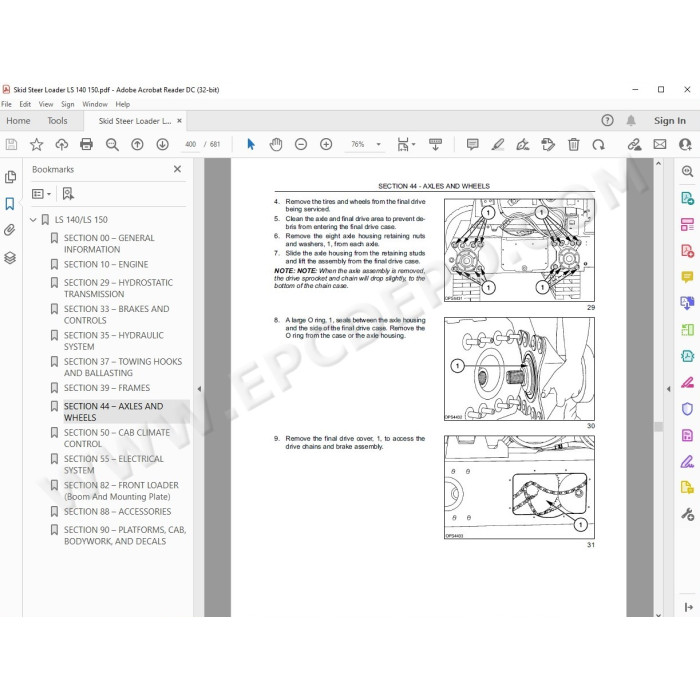
Task: Select the arrow Selection tool
Action: (x=251, y=144)
